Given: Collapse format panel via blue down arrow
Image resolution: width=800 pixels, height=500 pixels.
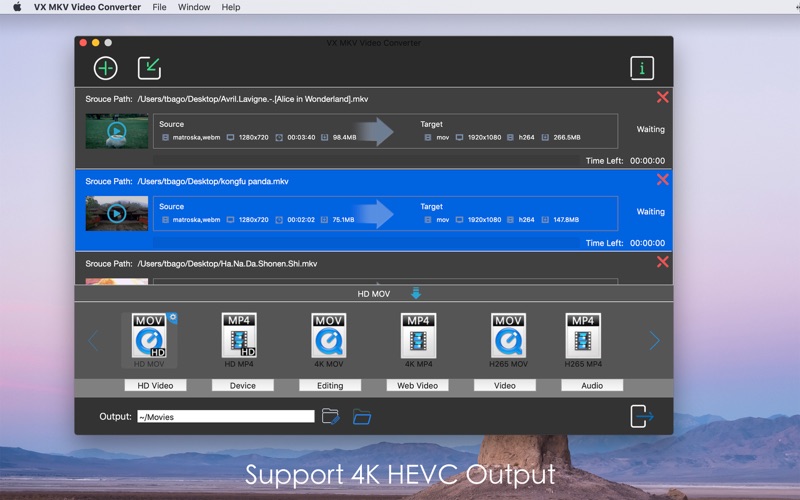Looking at the screenshot, I should (x=416, y=293).
